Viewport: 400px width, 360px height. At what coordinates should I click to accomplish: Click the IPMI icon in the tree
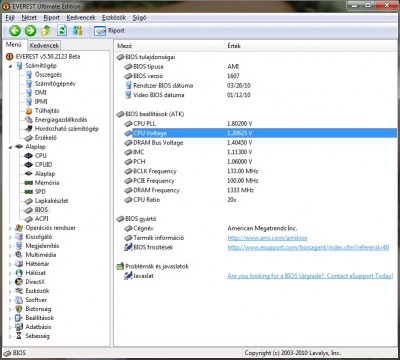29,102
